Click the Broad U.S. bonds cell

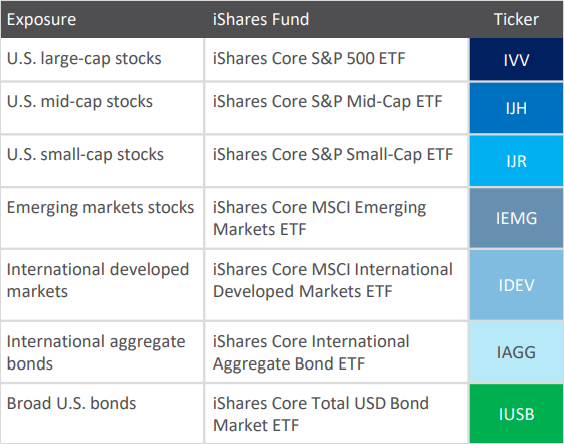tap(102, 414)
